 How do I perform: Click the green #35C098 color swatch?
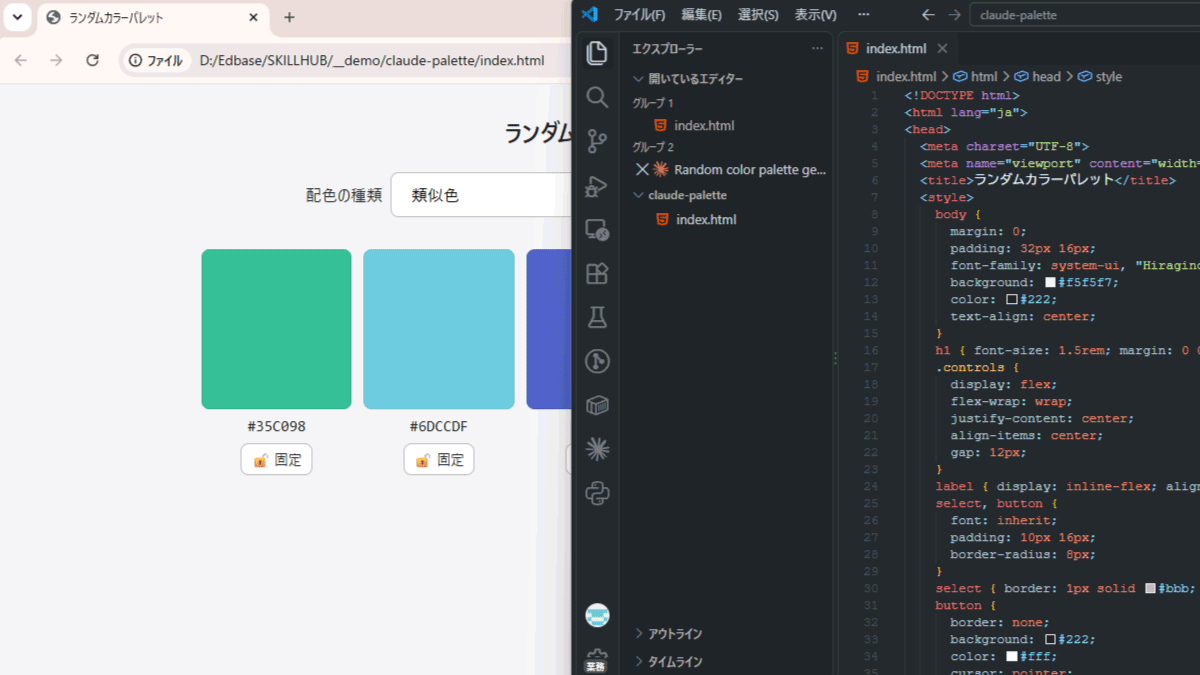pyautogui.click(x=276, y=329)
